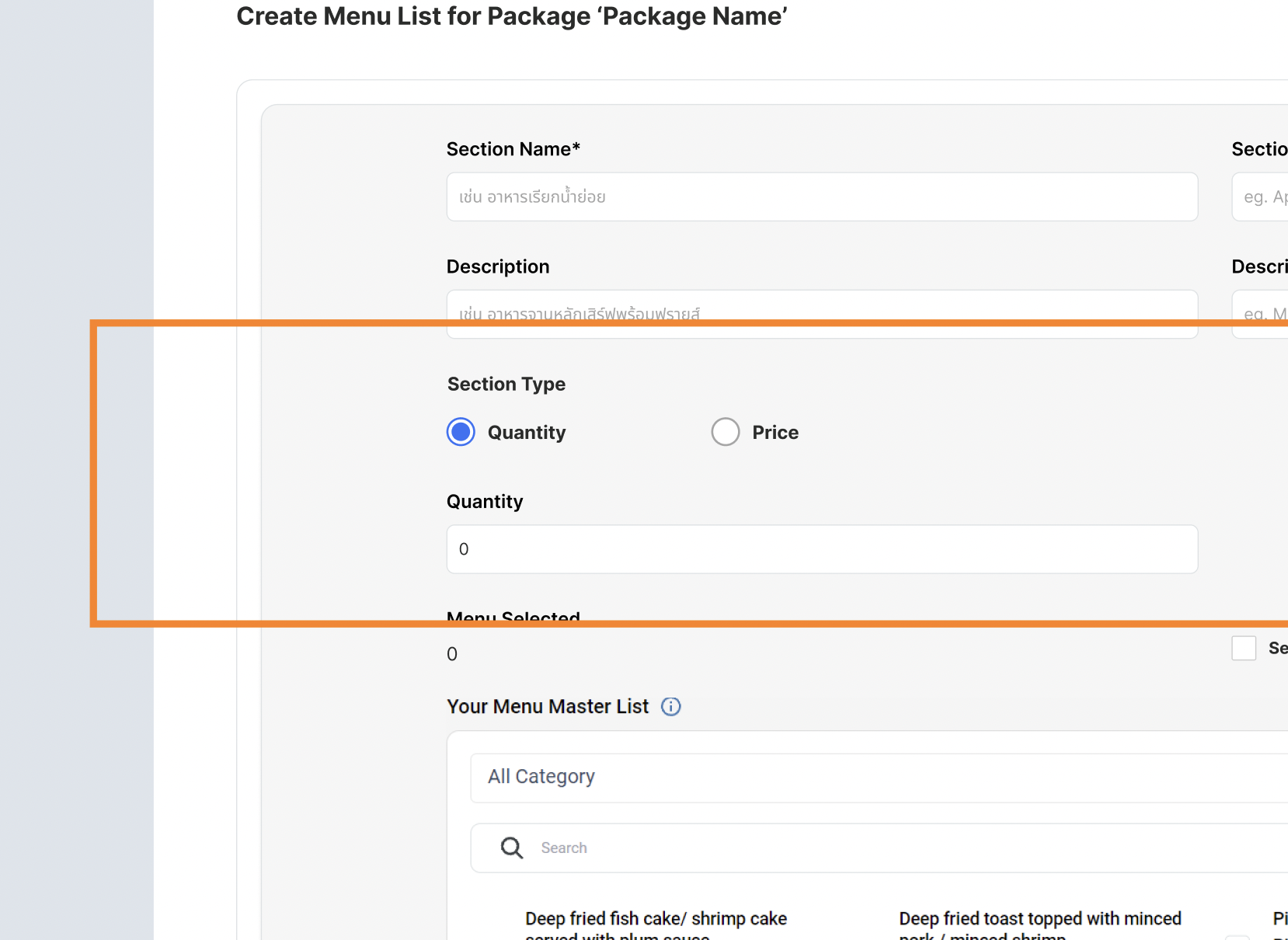
Task: Click the Menu Selected count value 0
Action: (452, 654)
